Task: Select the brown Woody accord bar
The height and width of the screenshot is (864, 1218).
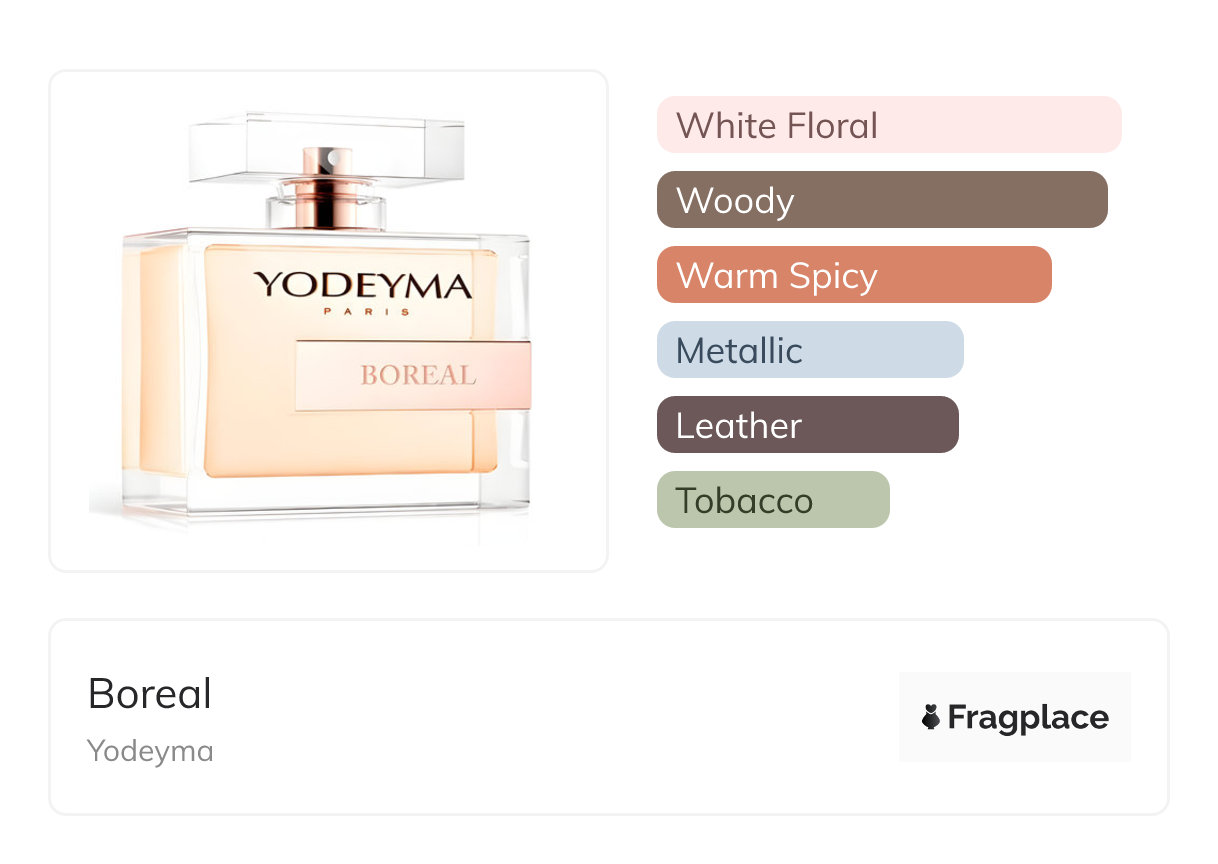Action: point(881,200)
